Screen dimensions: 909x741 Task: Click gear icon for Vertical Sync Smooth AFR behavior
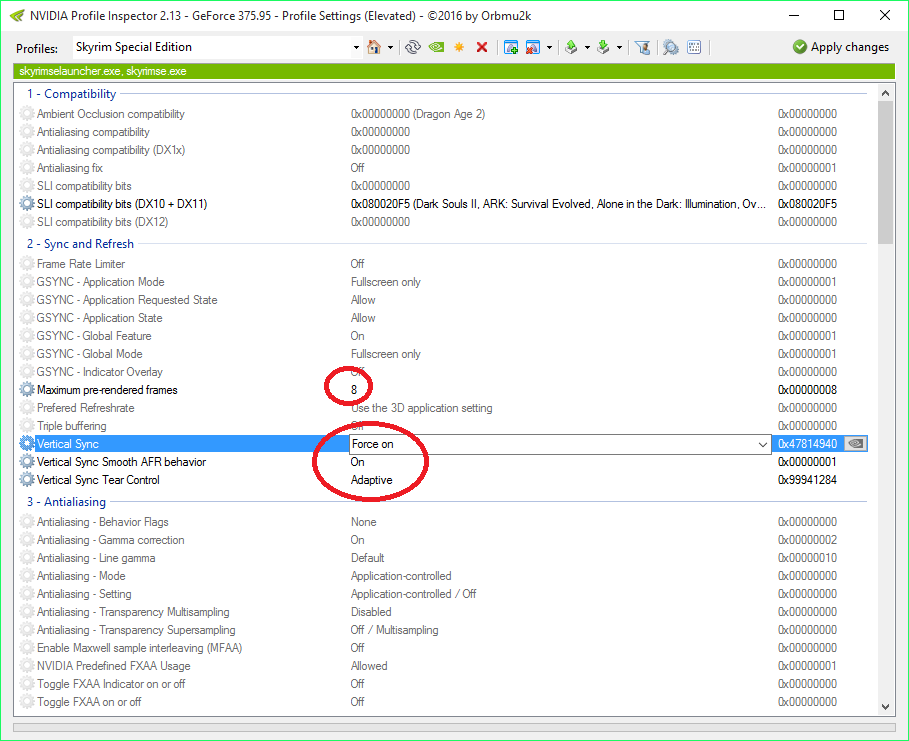[x=27, y=462]
